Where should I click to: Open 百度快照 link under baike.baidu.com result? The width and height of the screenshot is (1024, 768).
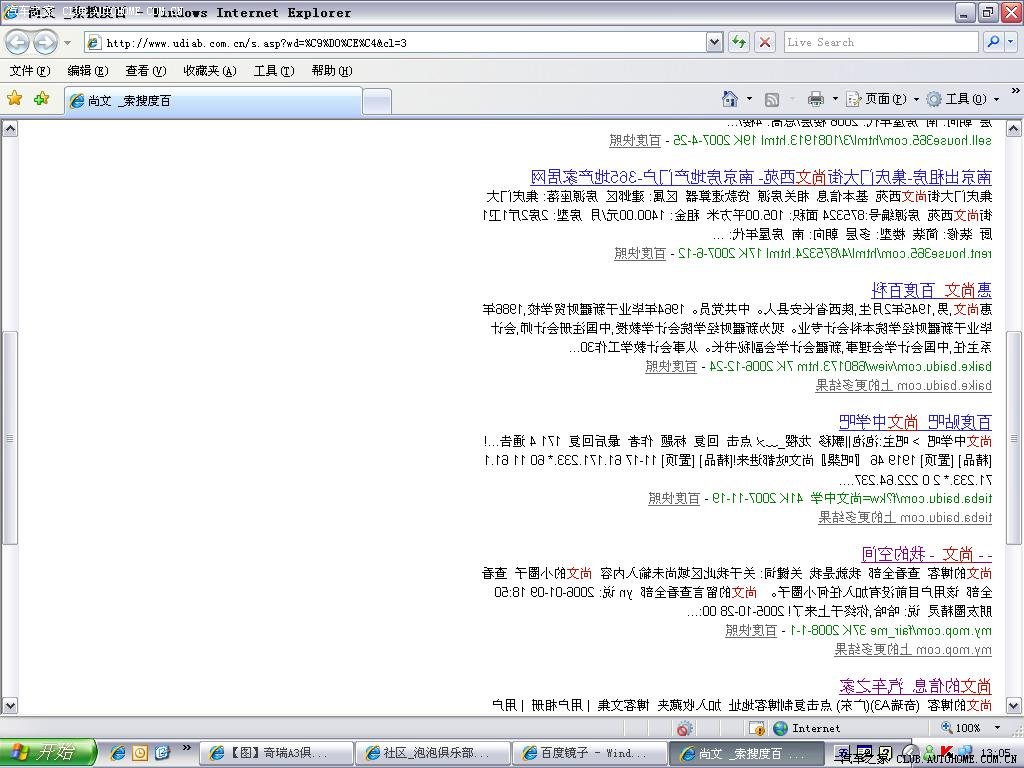tap(671, 366)
